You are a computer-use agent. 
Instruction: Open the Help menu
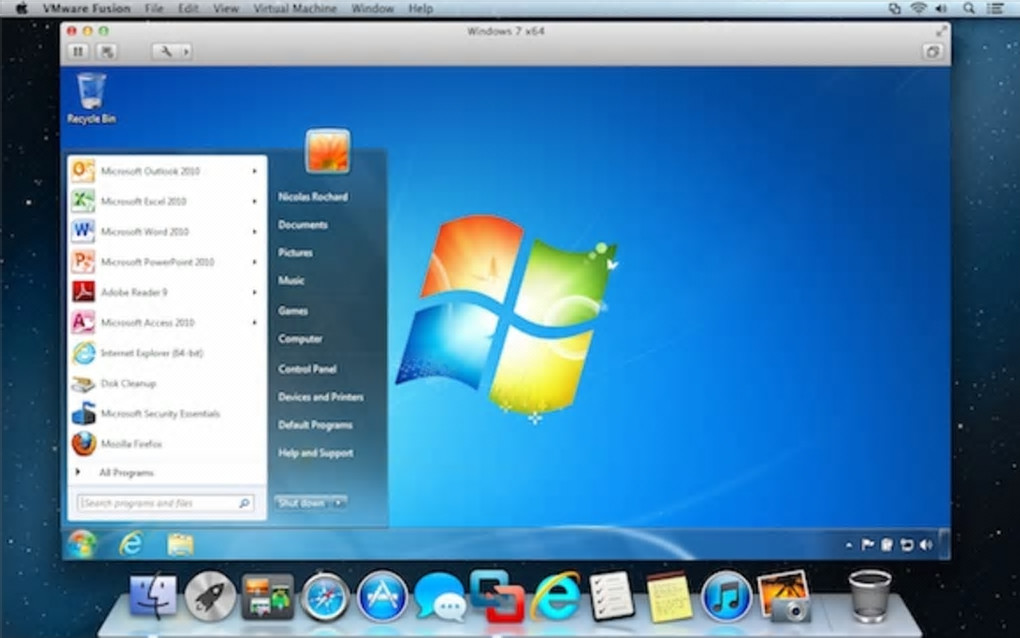(420, 8)
